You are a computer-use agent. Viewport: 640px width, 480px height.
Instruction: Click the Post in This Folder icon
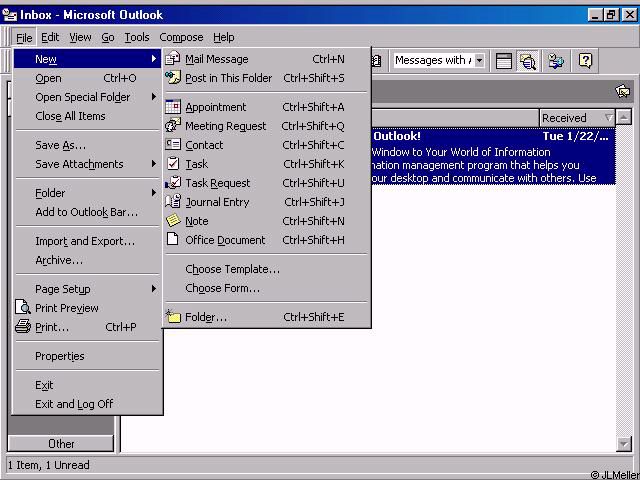click(173, 77)
